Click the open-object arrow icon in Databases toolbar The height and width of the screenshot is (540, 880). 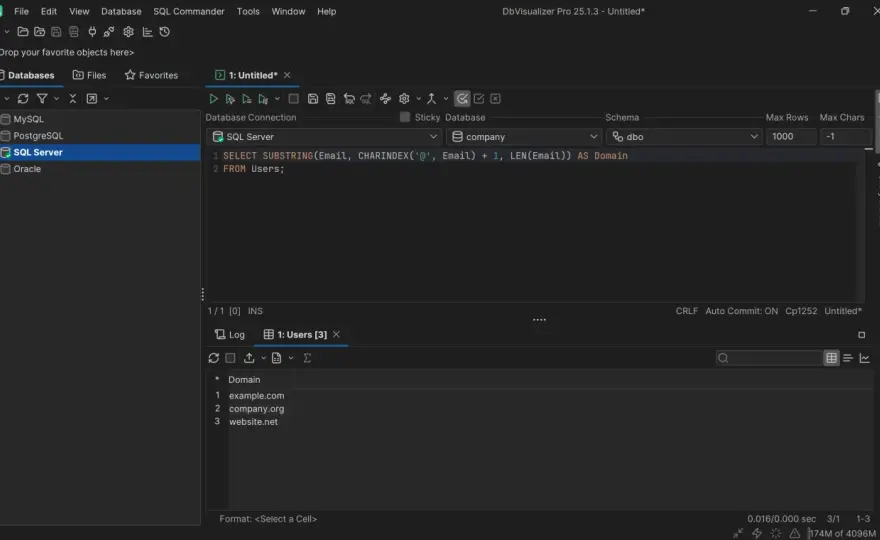91,99
